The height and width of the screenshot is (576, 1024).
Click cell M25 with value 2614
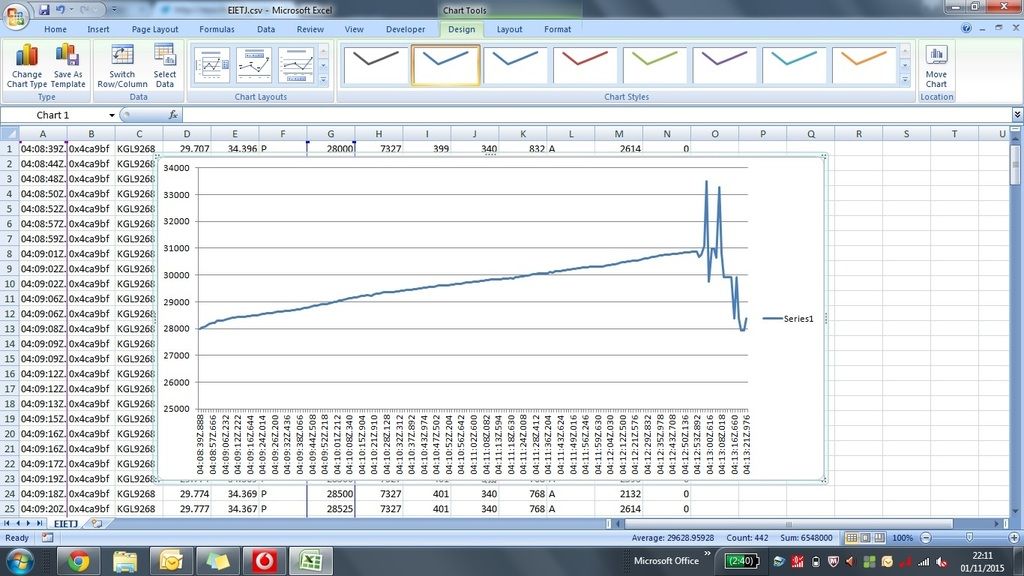(618, 509)
